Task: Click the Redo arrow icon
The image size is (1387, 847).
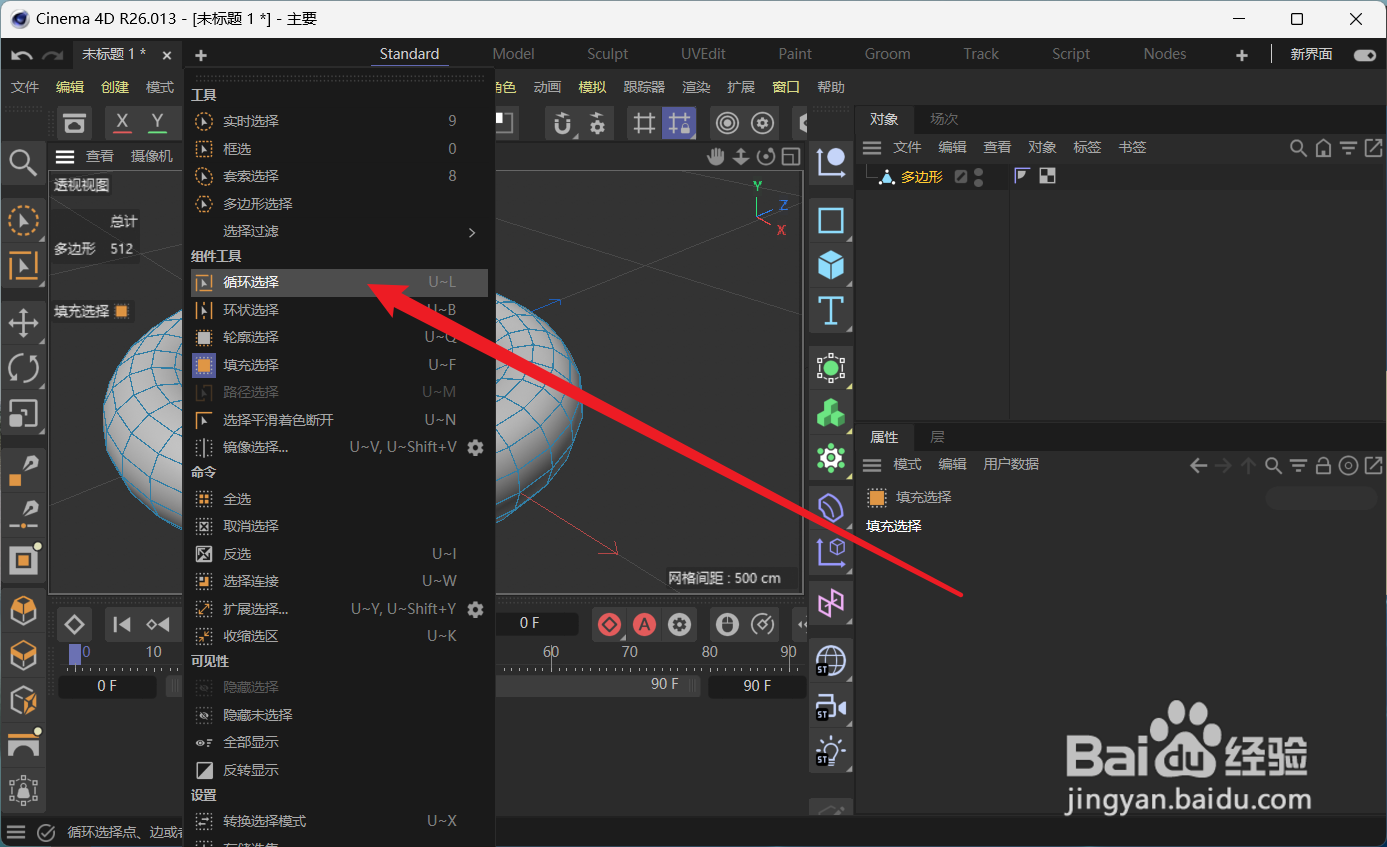Action: point(53,55)
